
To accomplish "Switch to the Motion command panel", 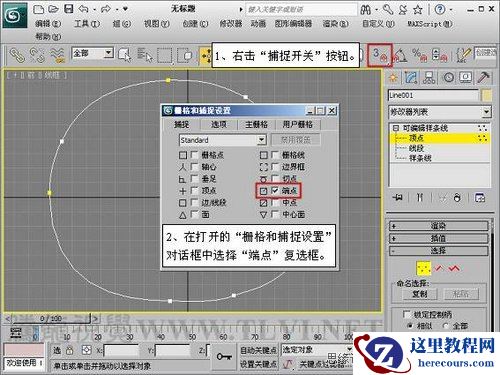I will tap(448, 78).
